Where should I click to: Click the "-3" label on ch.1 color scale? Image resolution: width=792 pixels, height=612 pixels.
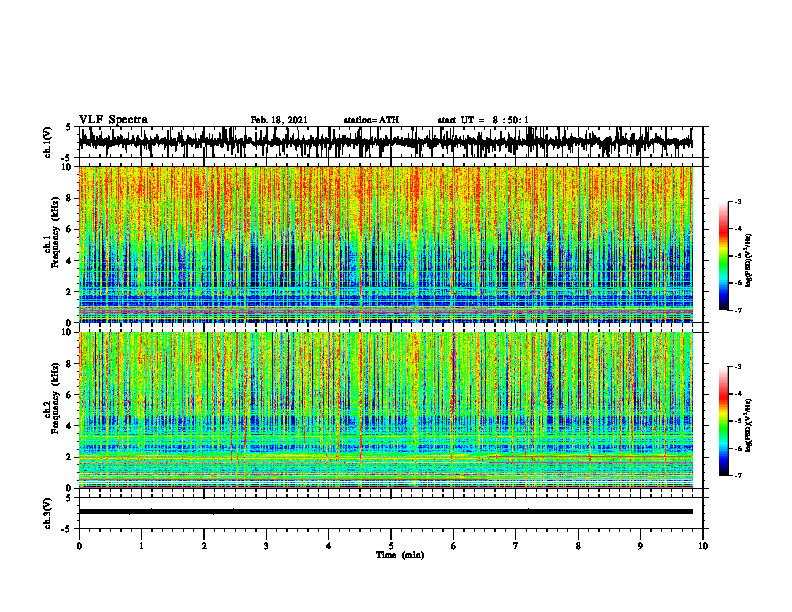(x=738, y=201)
